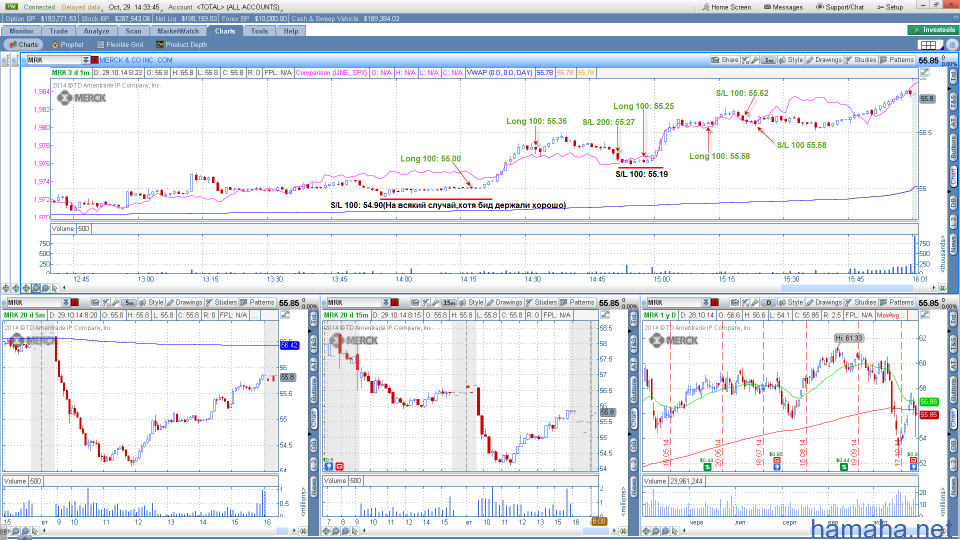The width and height of the screenshot is (960, 540).
Task: Open Style menu on the main chart
Action: [790, 60]
